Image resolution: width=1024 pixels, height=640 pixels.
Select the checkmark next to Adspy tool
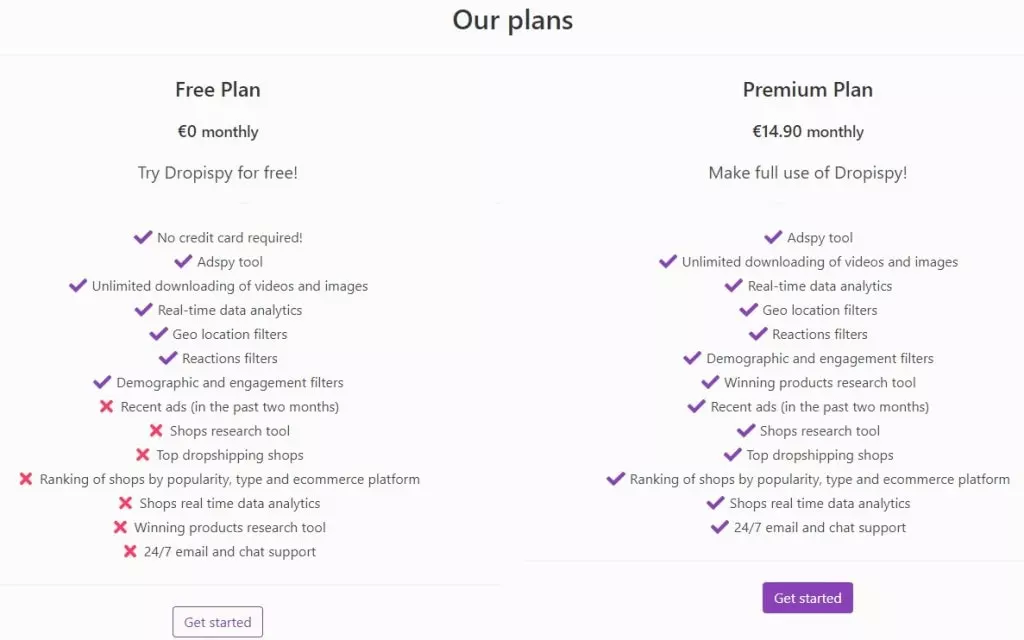coord(182,261)
